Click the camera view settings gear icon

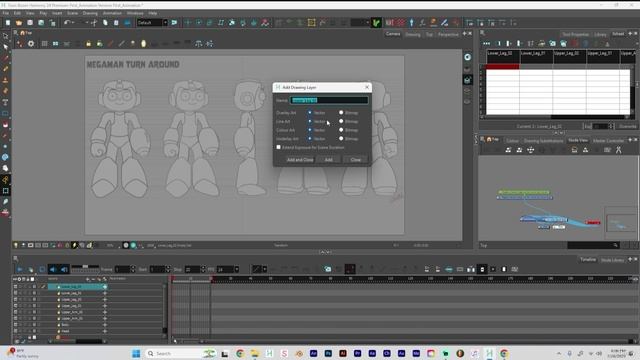coord(31,44)
